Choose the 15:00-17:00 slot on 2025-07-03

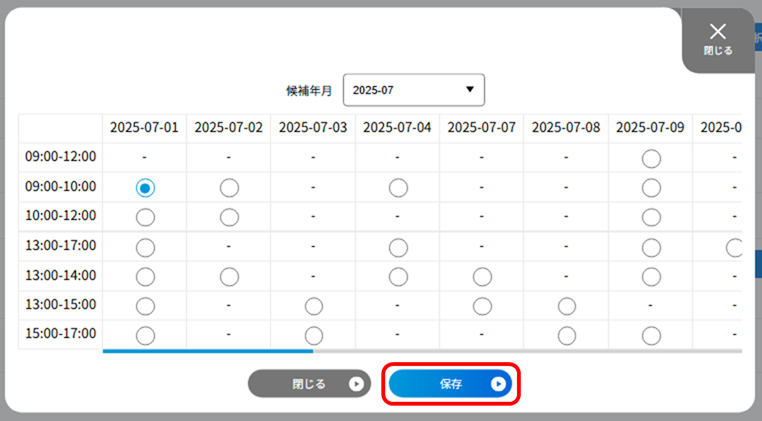(313, 335)
